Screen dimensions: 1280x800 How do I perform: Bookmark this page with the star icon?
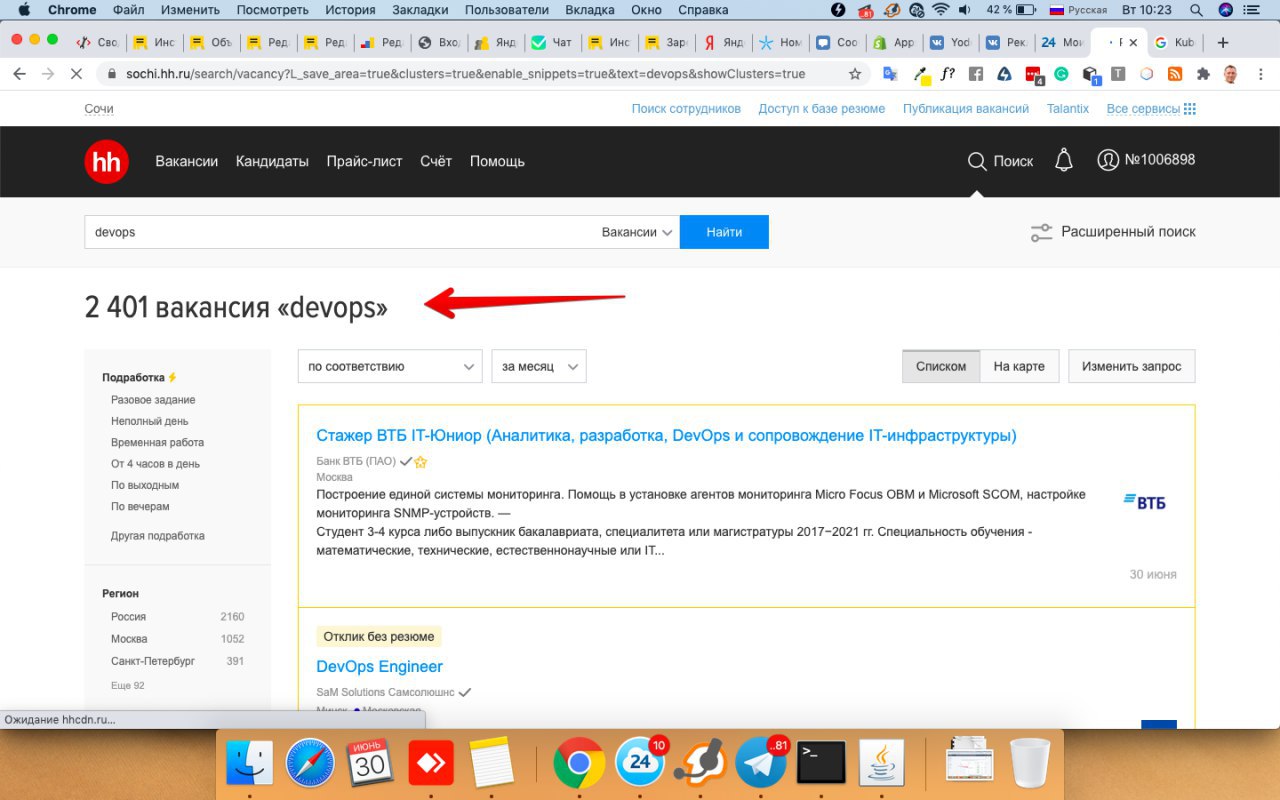coord(855,74)
